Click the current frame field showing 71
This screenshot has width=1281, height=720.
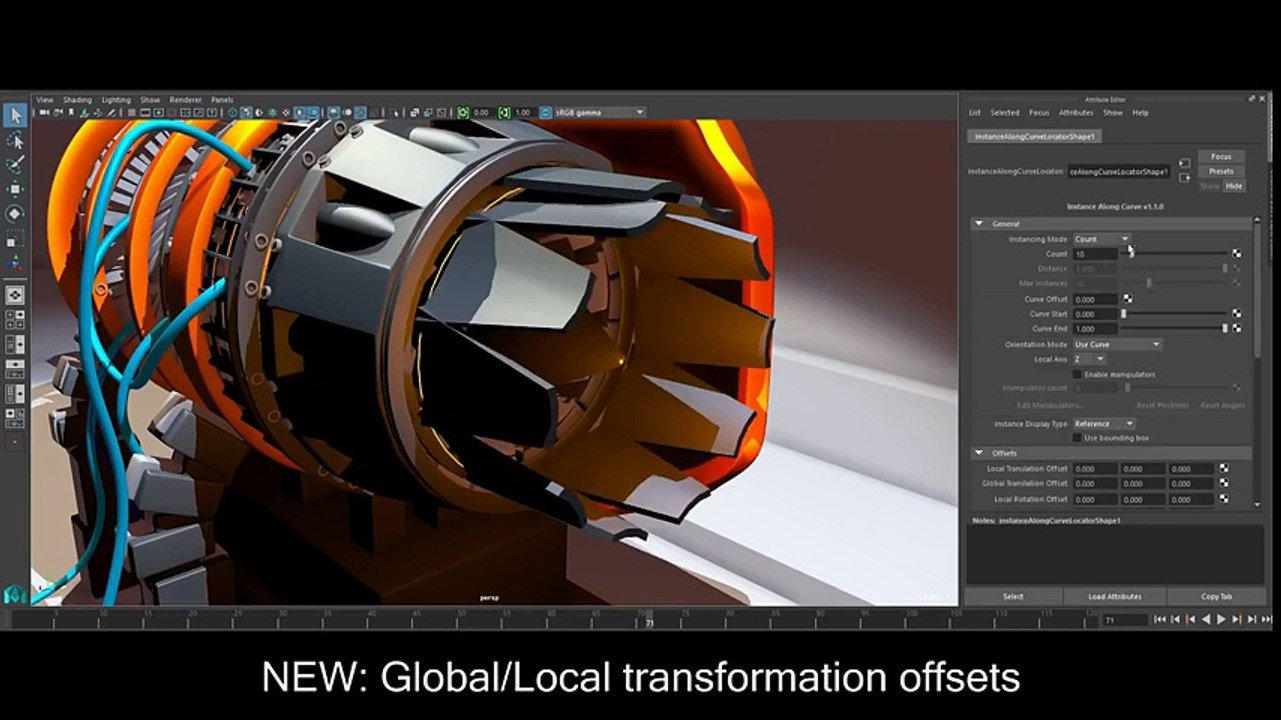(1125, 621)
